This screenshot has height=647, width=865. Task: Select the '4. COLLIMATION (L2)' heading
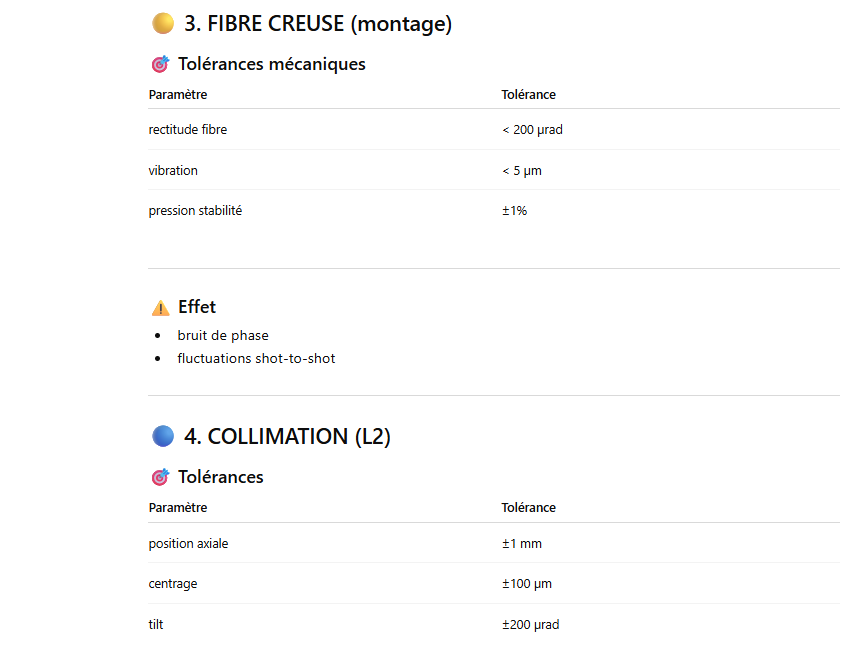[x=287, y=436]
